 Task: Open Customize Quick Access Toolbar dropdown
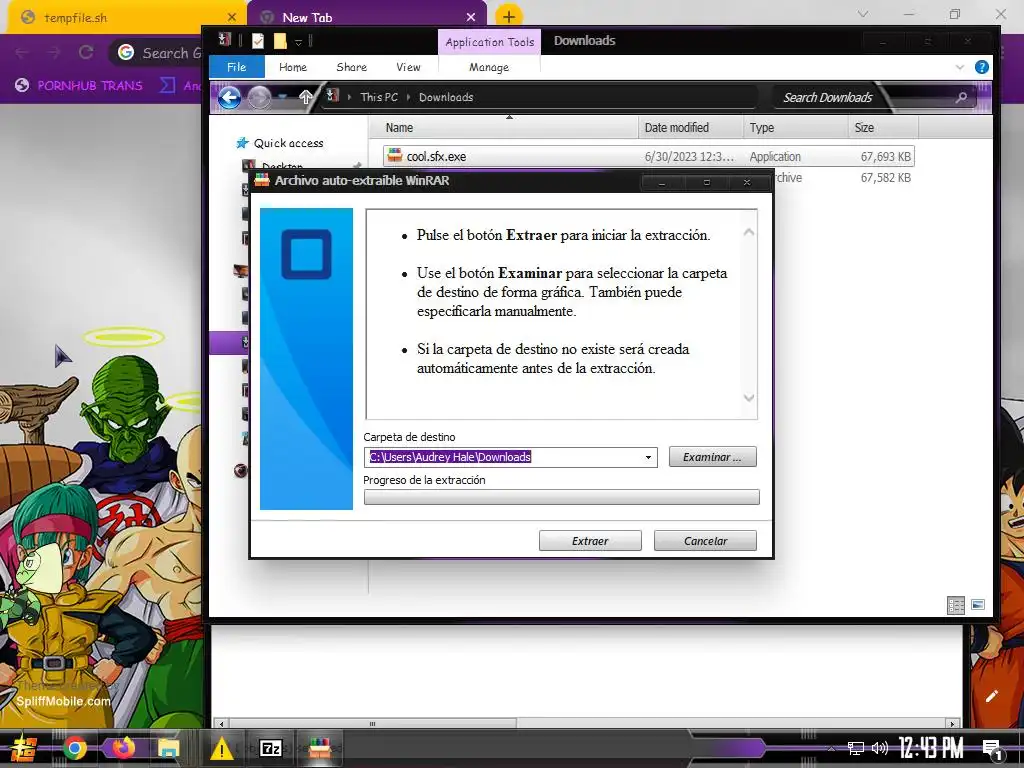[298, 42]
